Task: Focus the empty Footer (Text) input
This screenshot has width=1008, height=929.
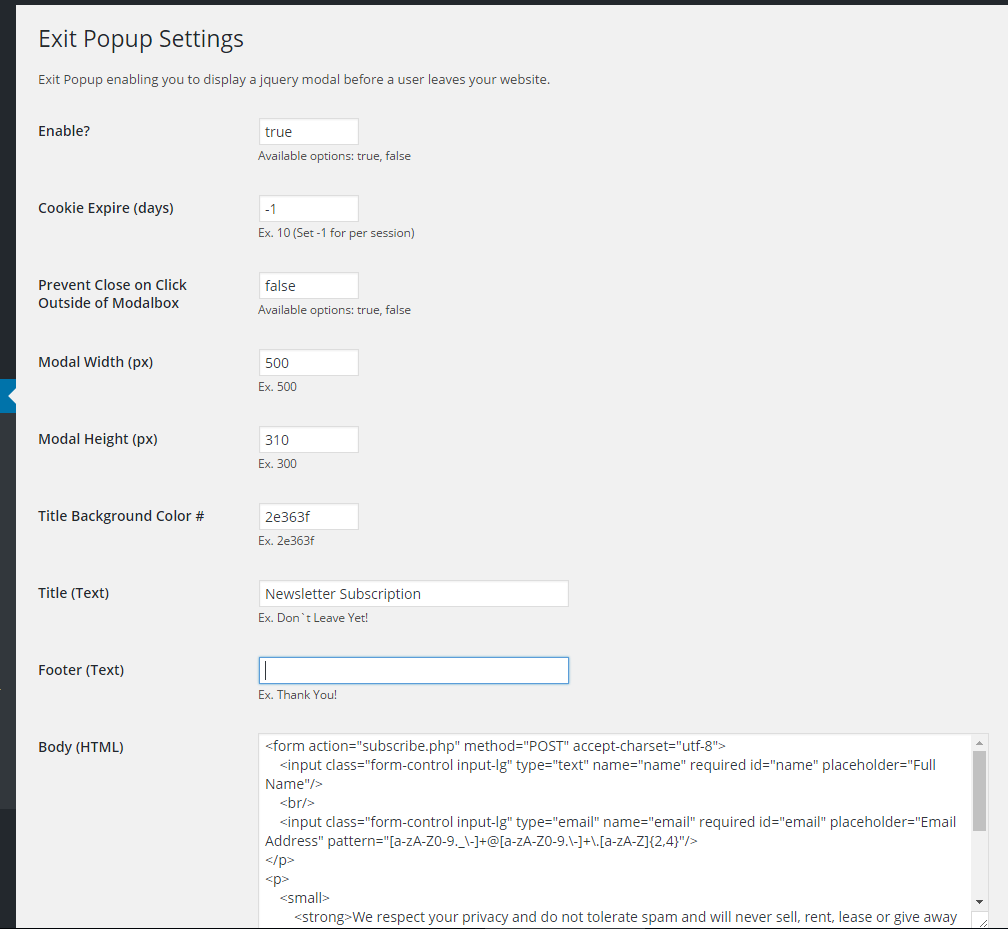Action: point(413,671)
